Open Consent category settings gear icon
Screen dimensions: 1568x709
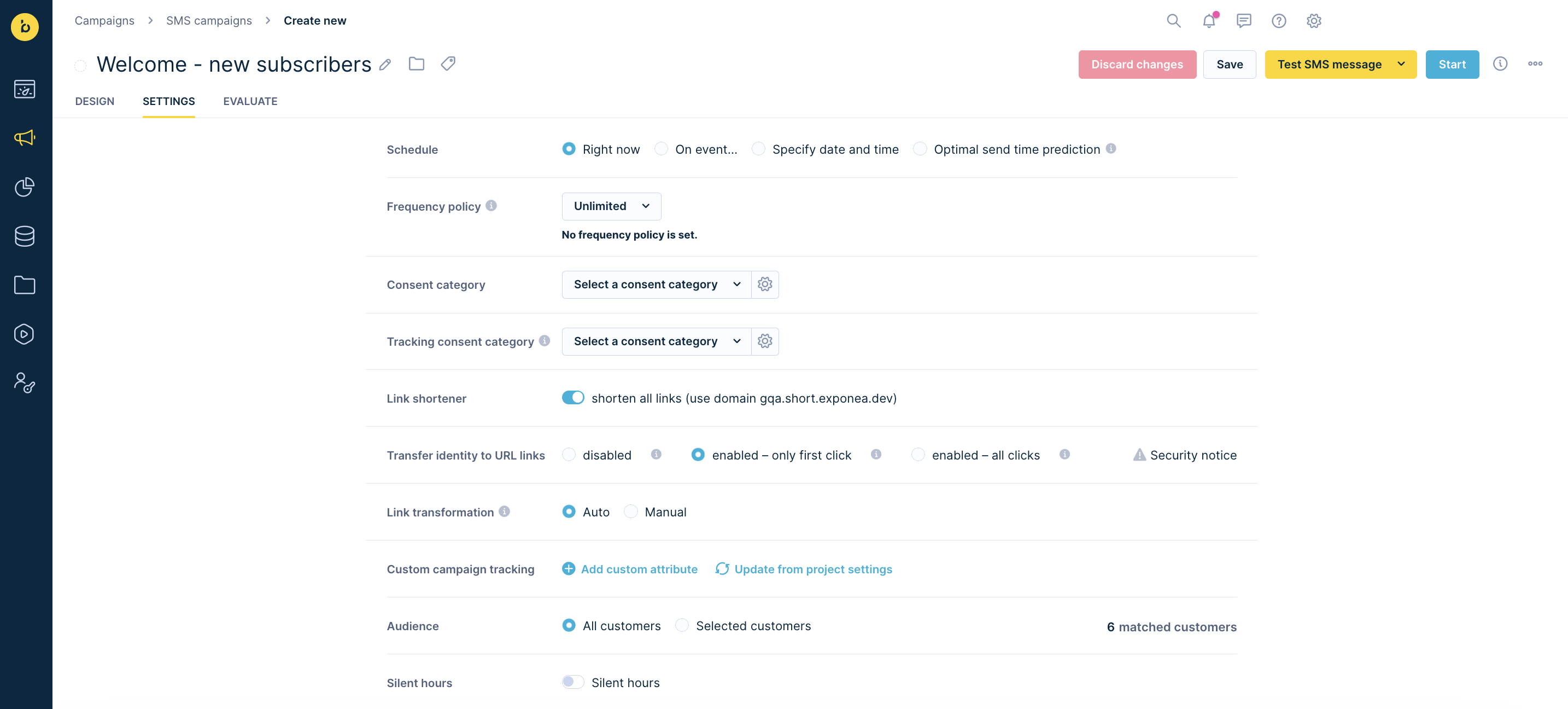coord(764,284)
